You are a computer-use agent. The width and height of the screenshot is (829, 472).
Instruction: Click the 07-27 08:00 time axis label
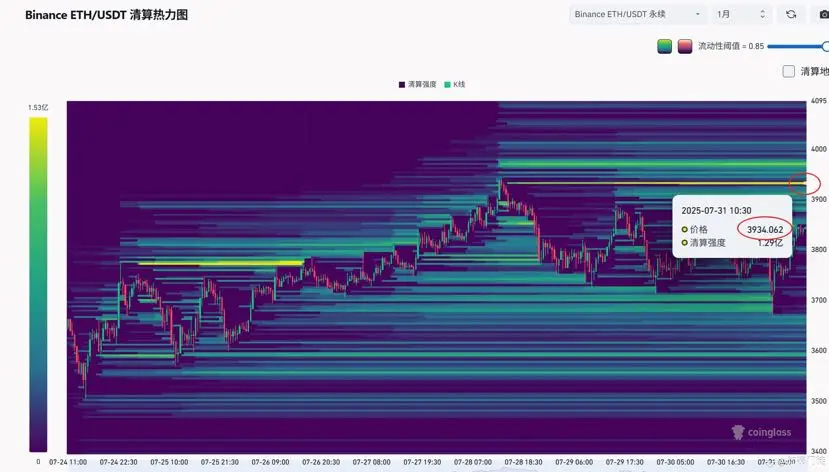(372, 462)
